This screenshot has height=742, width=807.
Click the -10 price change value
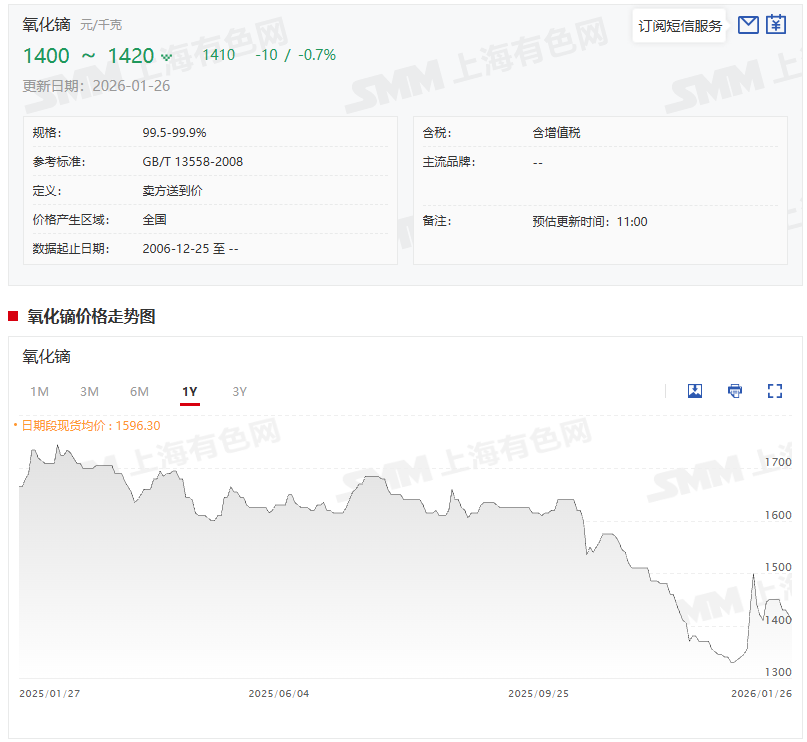click(x=267, y=55)
